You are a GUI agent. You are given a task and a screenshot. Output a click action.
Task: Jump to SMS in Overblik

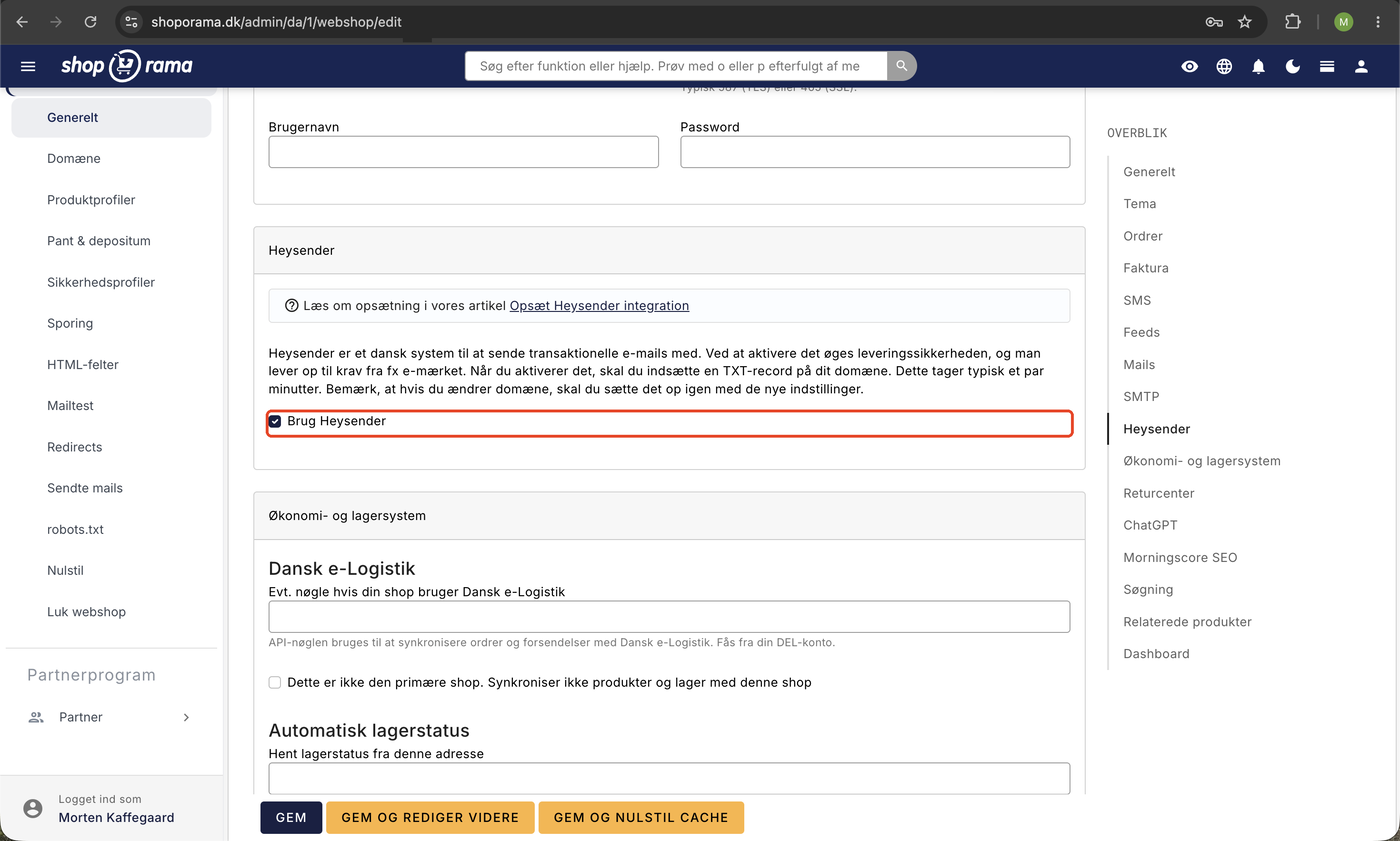1137,300
